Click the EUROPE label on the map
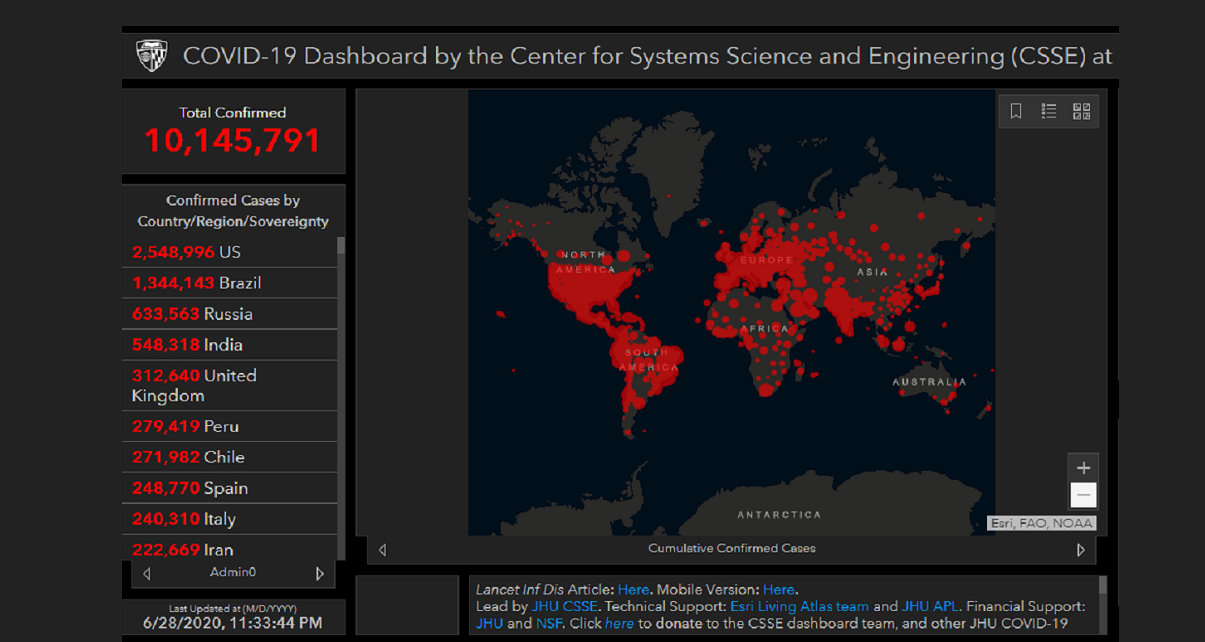The height and width of the screenshot is (642, 1205). [767, 260]
